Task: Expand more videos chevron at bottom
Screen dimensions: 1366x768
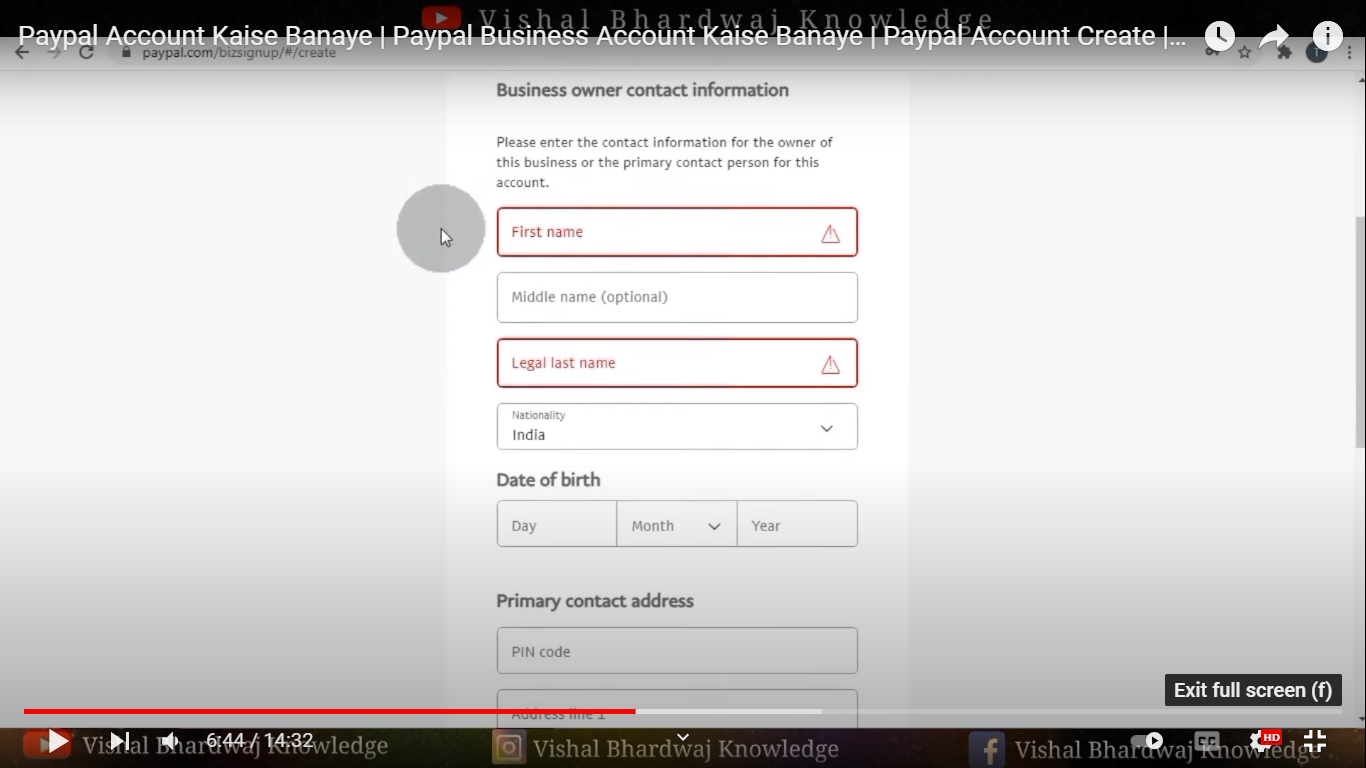Action: [683, 738]
